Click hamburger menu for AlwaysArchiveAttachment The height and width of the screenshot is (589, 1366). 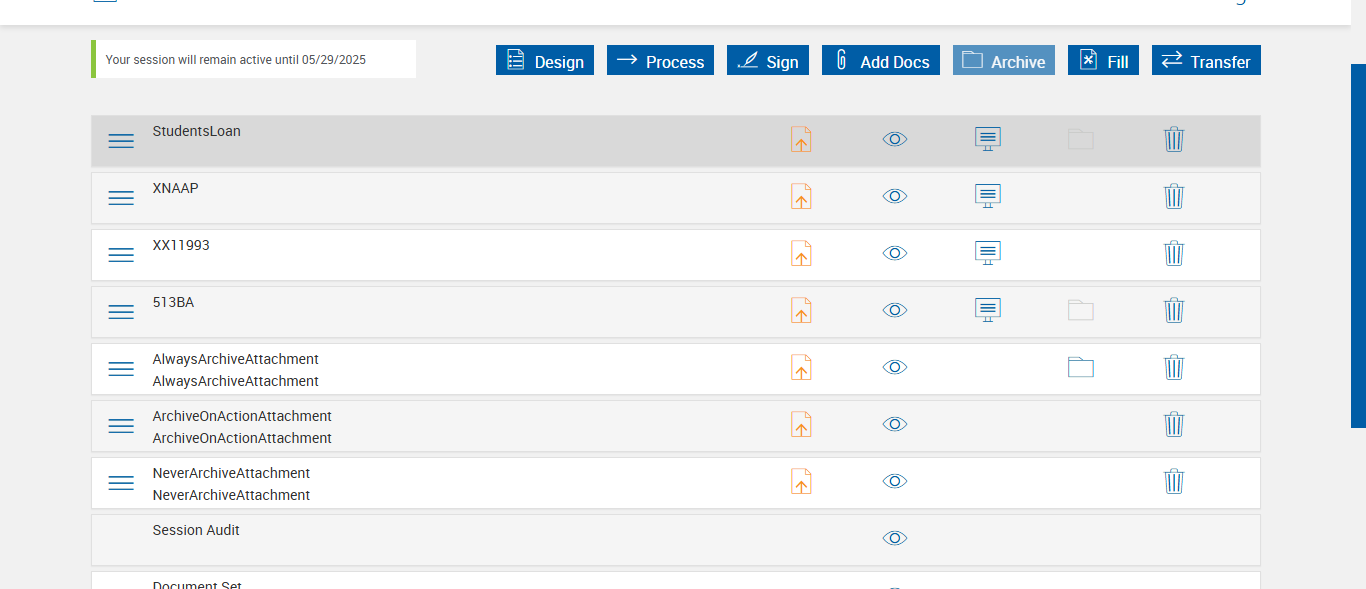(121, 369)
